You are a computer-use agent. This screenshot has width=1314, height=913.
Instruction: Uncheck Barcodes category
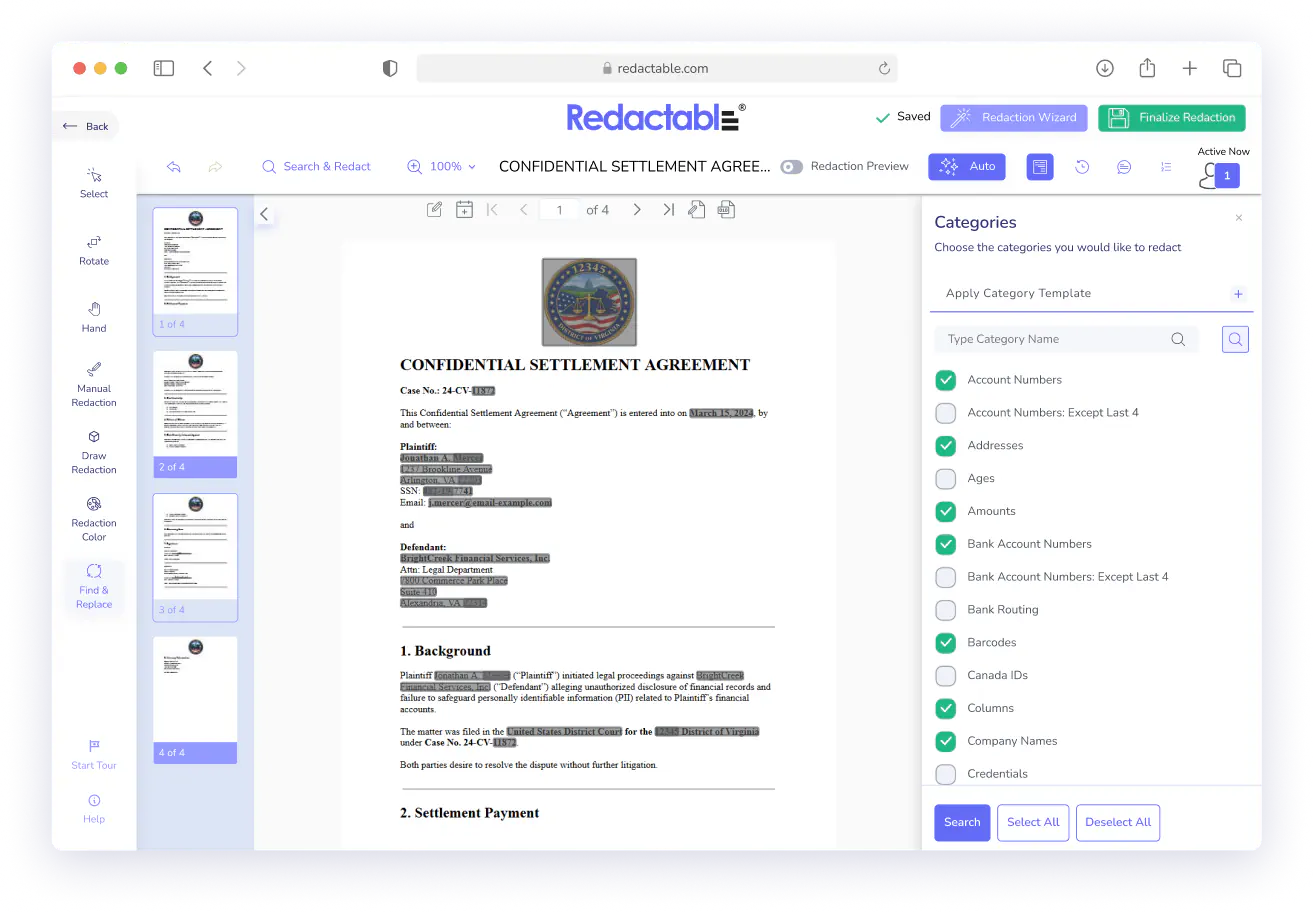(x=945, y=643)
